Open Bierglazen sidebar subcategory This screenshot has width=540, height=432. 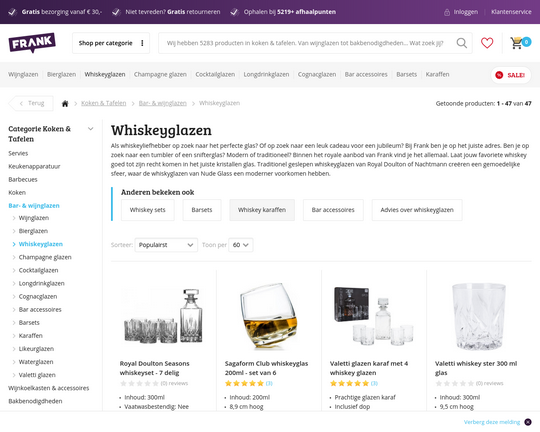coord(33,231)
